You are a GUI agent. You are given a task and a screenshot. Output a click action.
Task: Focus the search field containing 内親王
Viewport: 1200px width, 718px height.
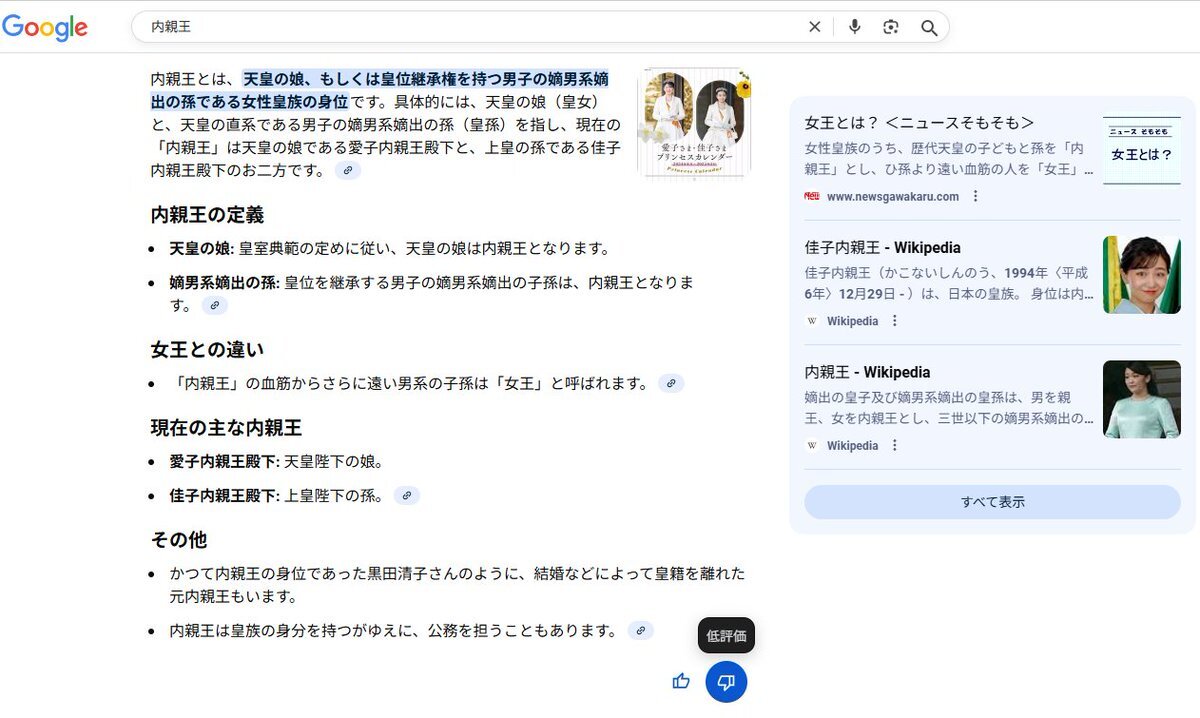pos(470,27)
